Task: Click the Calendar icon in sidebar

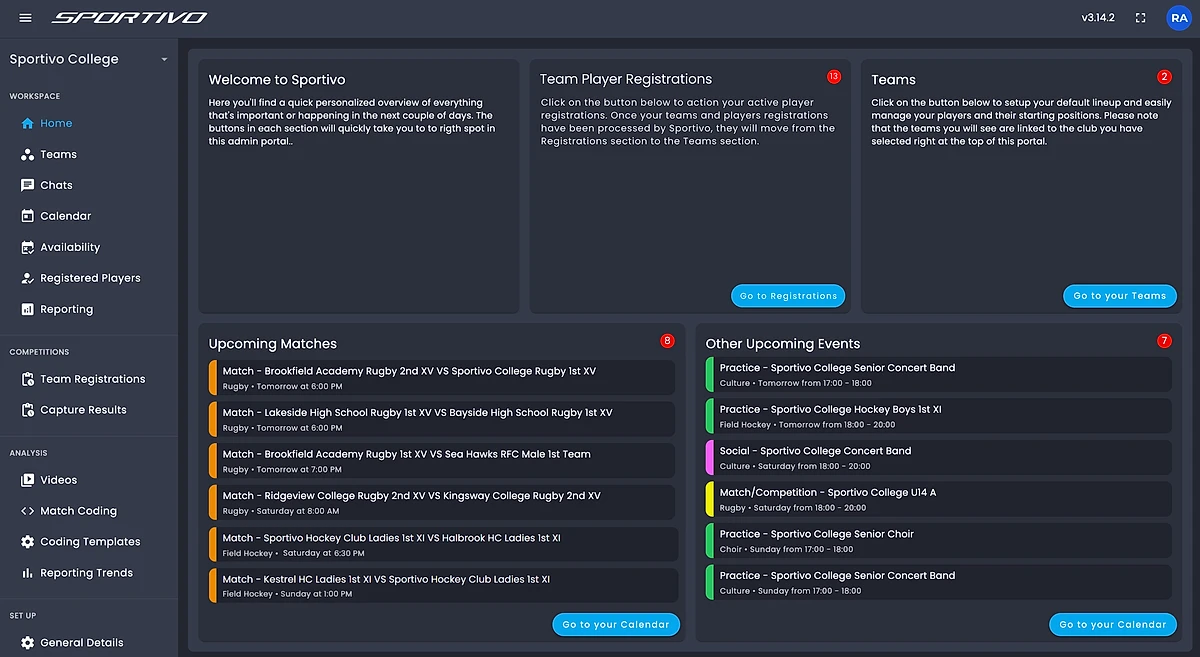Action: (x=28, y=216)
